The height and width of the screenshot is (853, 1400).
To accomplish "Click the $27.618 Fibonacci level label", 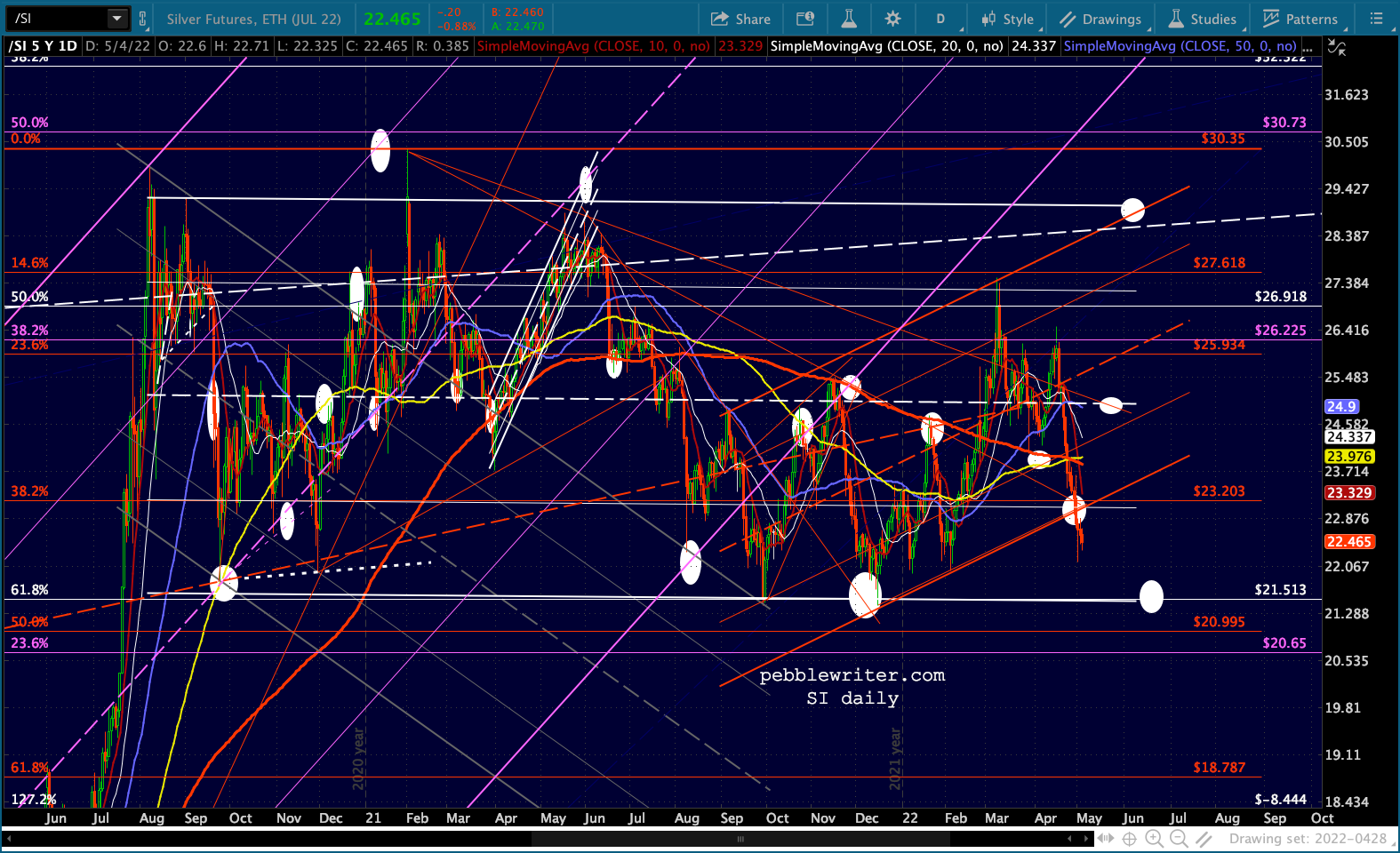I will click(1220, 263).
